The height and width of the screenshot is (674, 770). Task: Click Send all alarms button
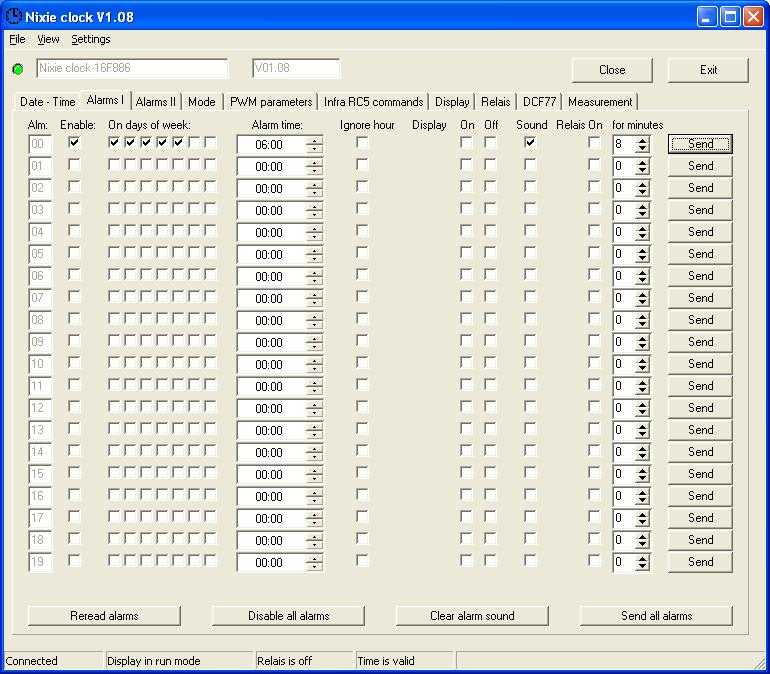656,616
